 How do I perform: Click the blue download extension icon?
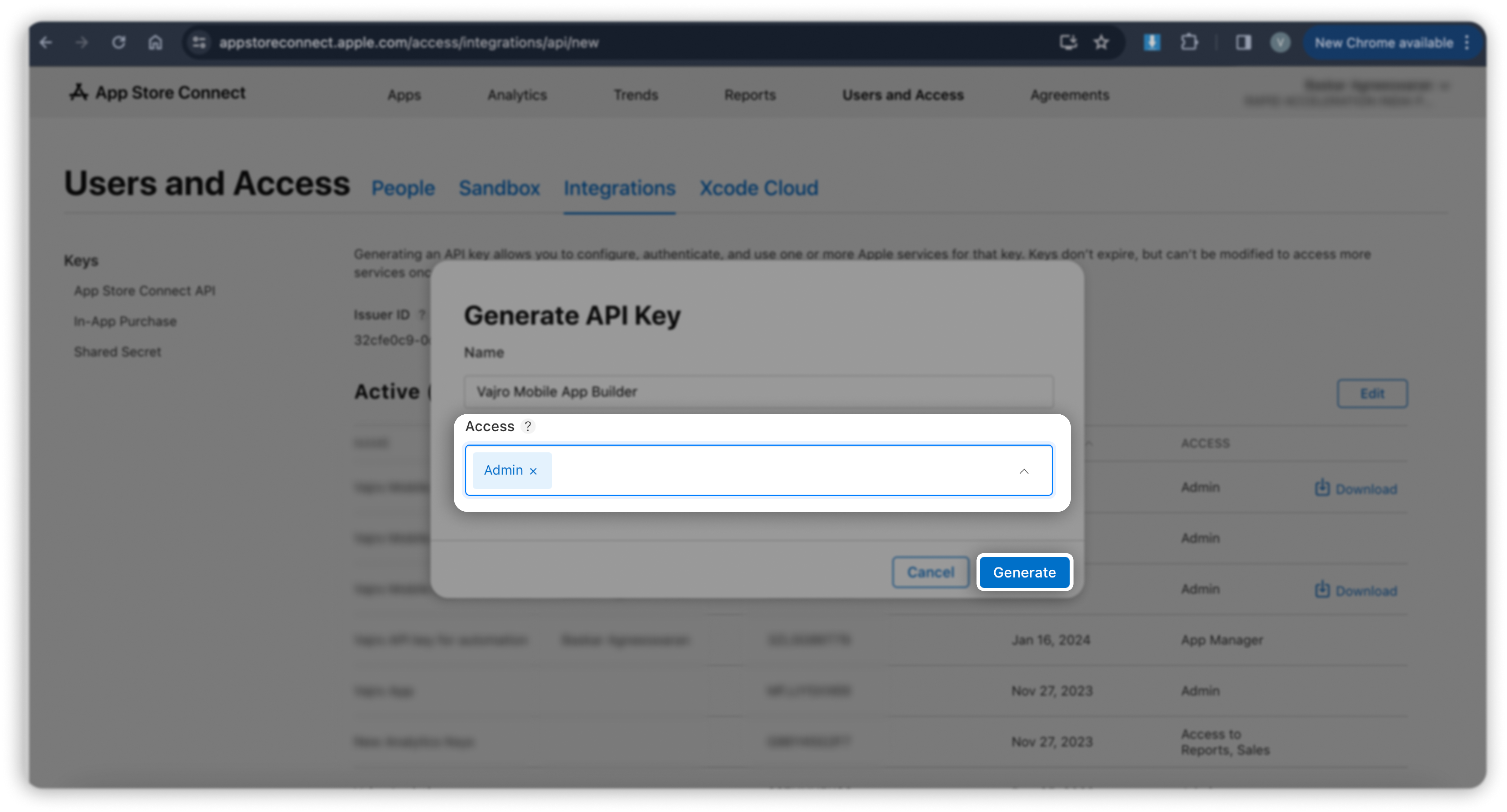coord(1151,42)
